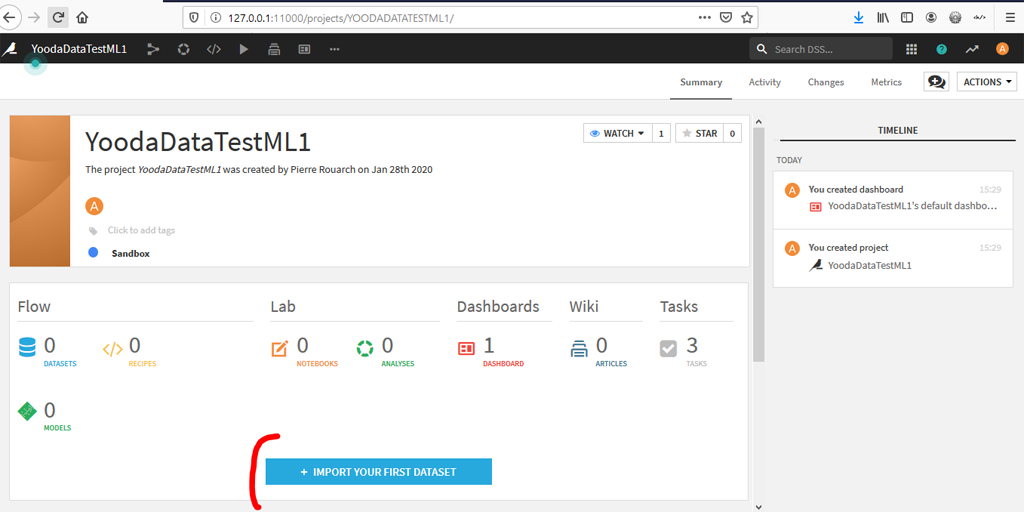Open the MODELS link
1024x512 pixels.
coord(57,428)
